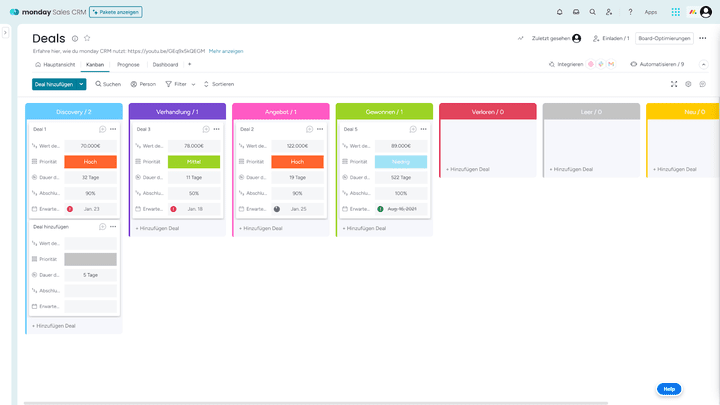Open Kanban view settings gear
This screenshot has width=720, height=405.
pyautogui.click(x=688, y=84)
